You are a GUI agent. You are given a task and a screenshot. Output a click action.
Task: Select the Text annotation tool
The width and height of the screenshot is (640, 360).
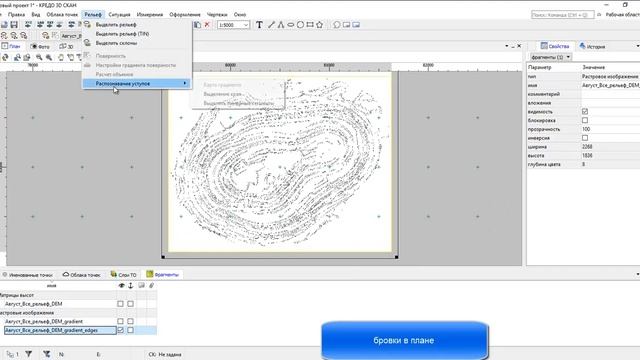coord(259,25)
